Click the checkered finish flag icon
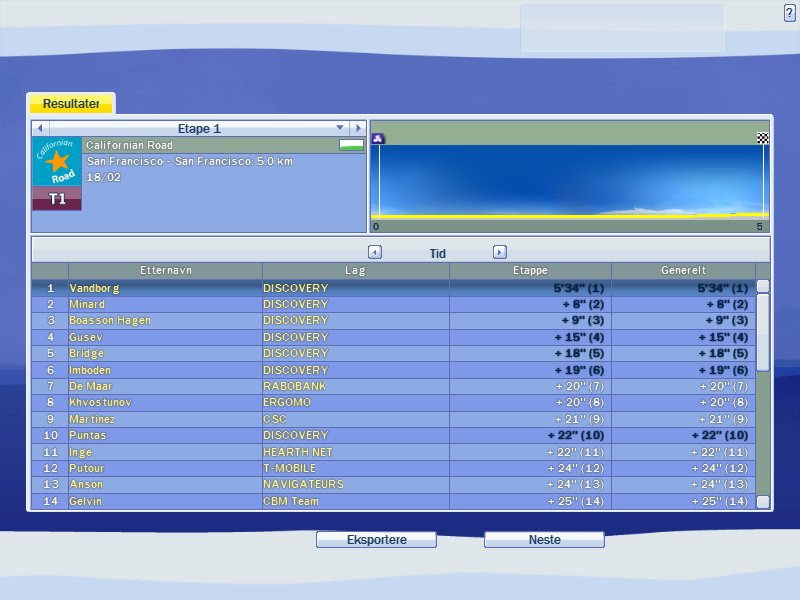This screenshot has width=800, height=600. pos(763,139)
